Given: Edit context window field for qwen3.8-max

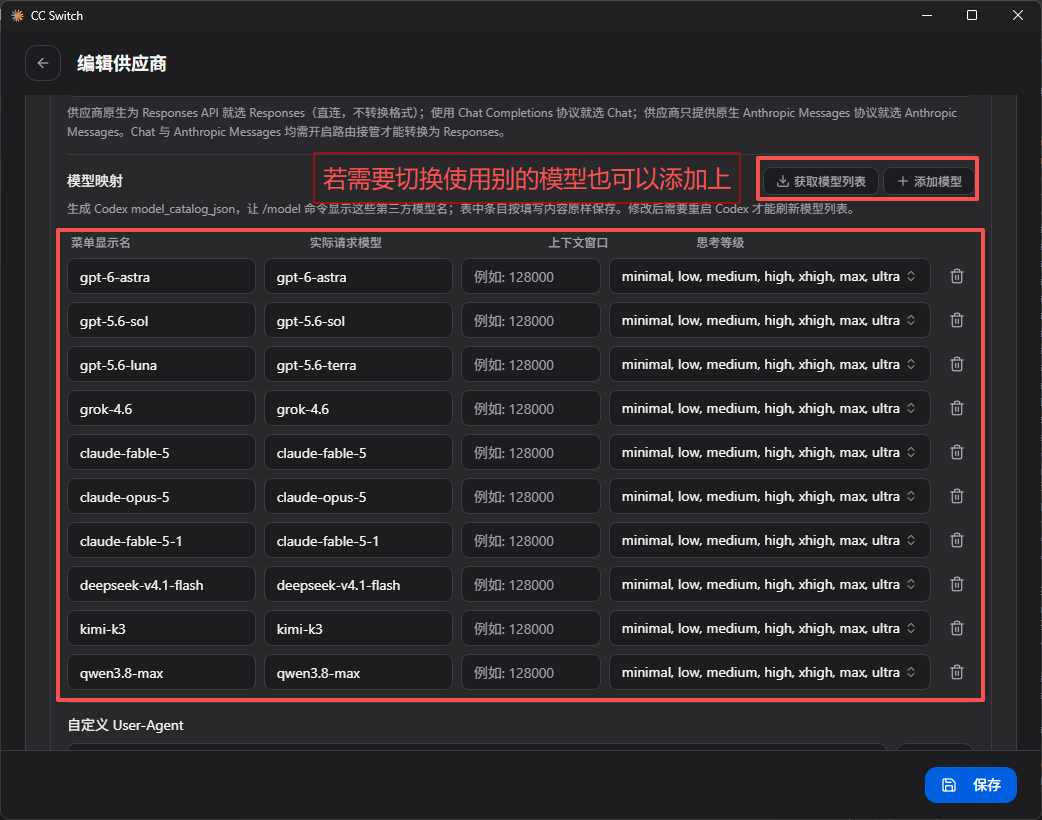Looking at the screenshot, I should [531, 672].
